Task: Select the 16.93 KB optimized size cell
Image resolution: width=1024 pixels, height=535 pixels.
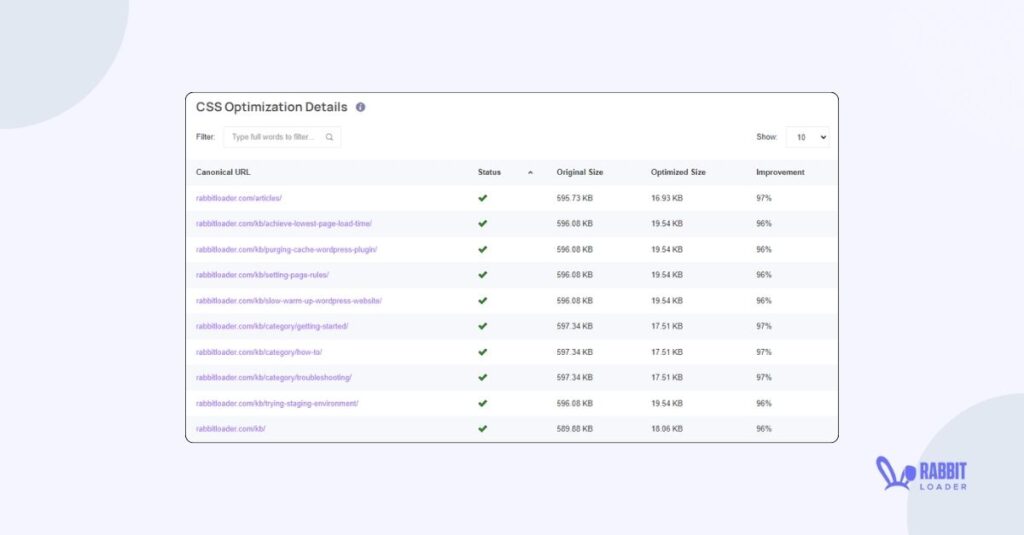Action: click(667, 198)
